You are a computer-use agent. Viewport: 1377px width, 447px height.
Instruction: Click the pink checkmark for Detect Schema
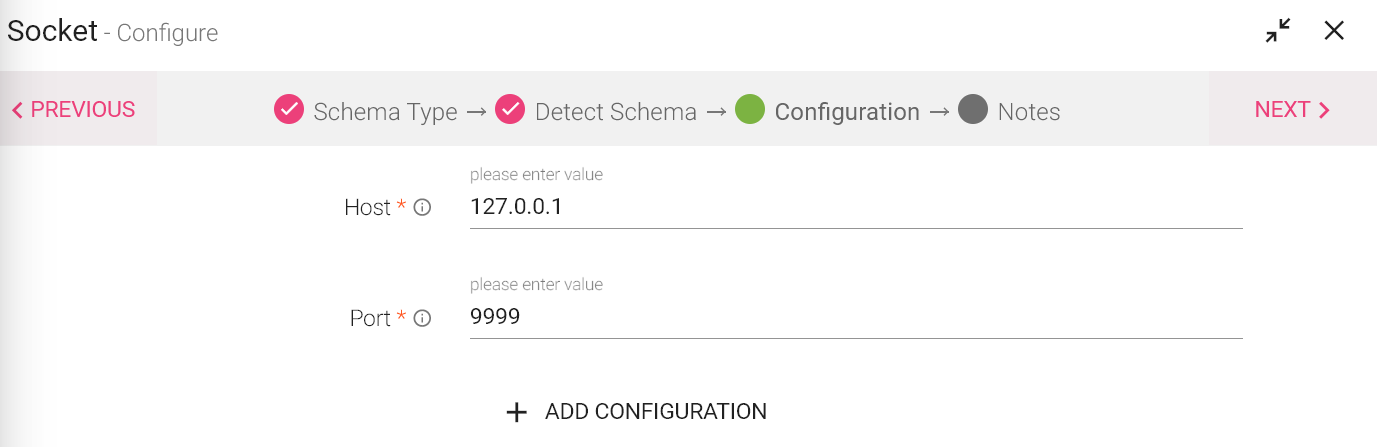click(x=510, y=109)
